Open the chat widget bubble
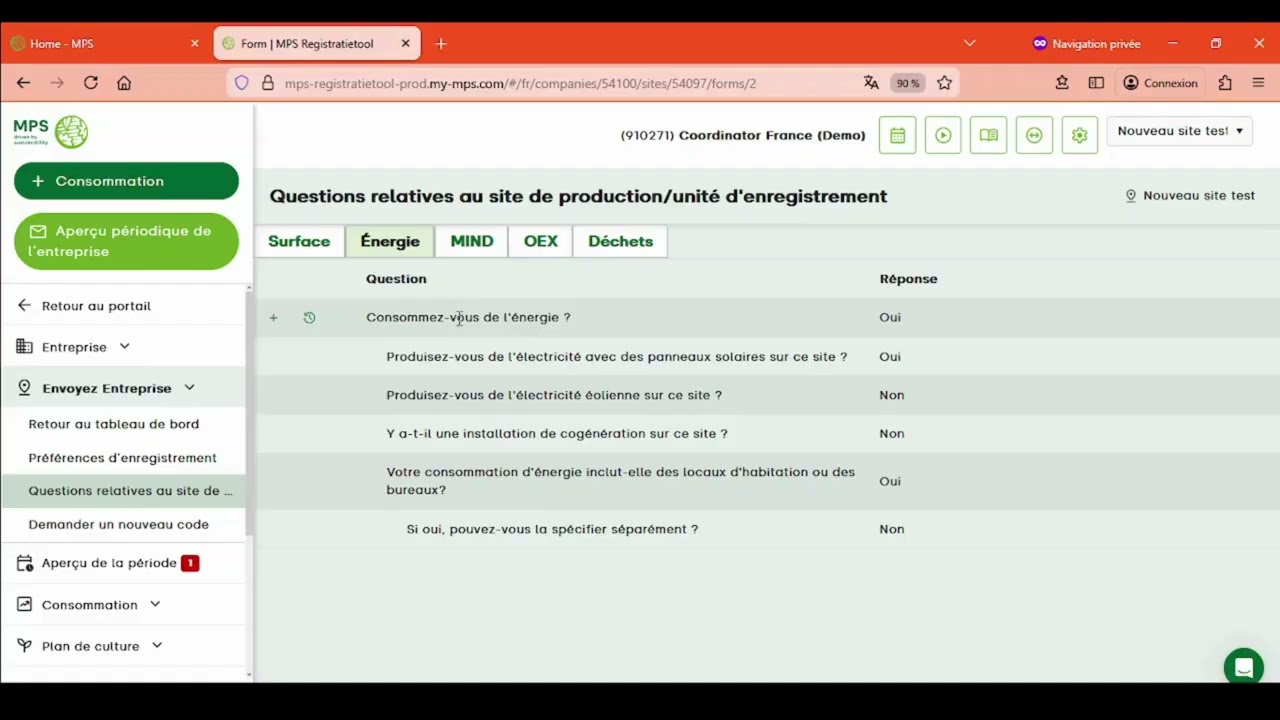The image size is (1280, 720). pos(1243,668)
